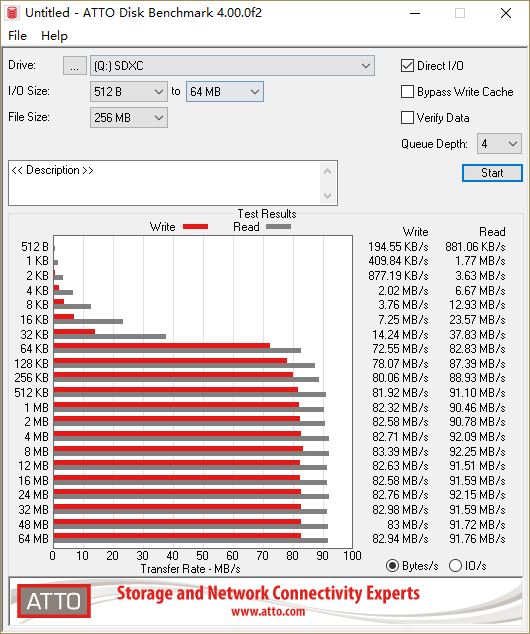530x634 pixels.
Task: Change the Queue Depth dropdown value
Action: 499,144
